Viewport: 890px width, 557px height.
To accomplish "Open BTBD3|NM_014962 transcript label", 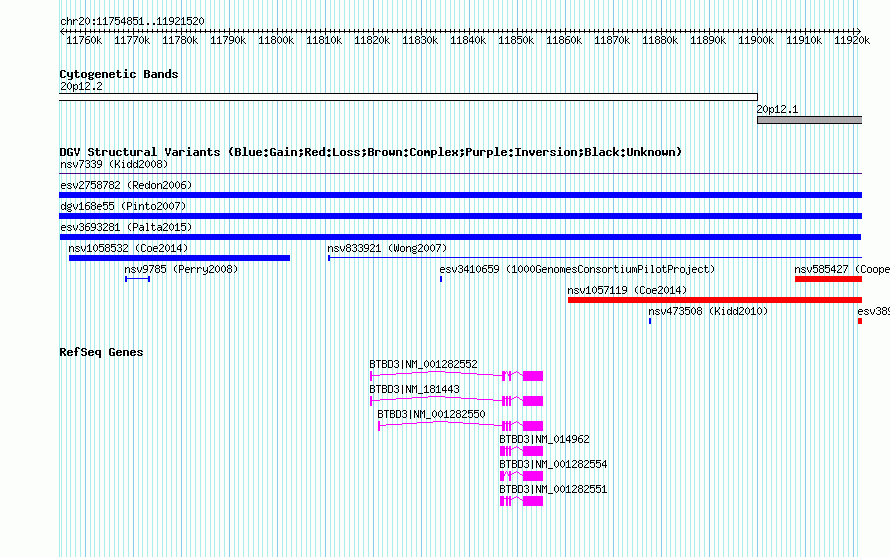I will (x=544, y=439).
